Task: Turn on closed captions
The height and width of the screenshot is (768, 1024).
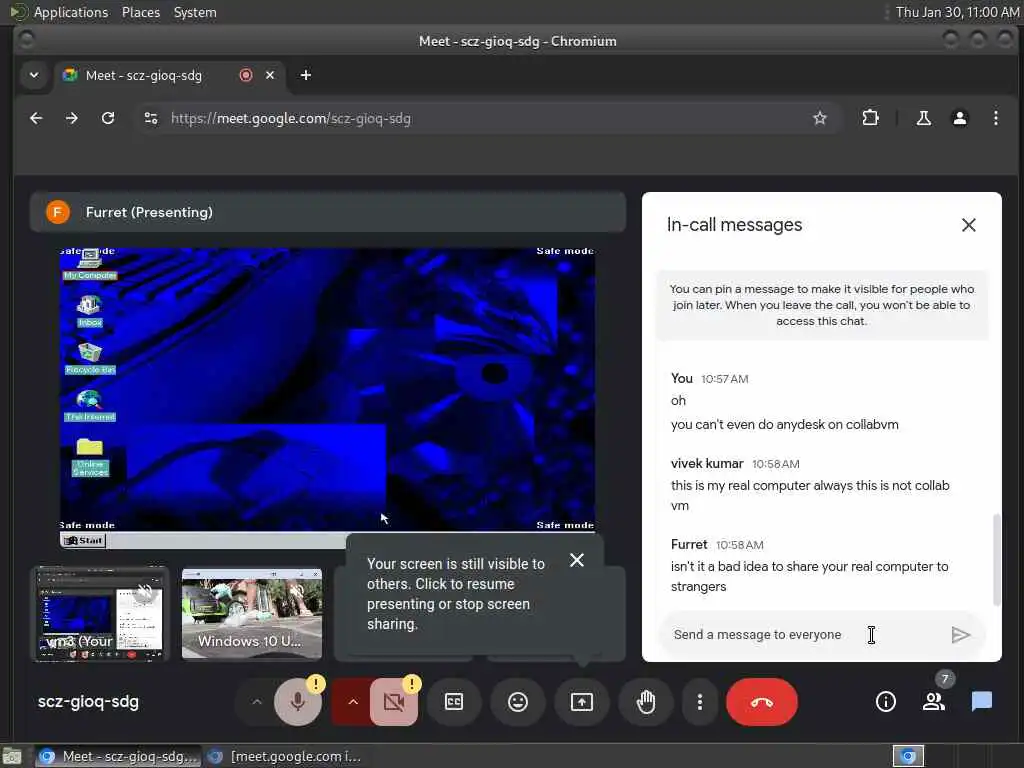Action: 454,702
